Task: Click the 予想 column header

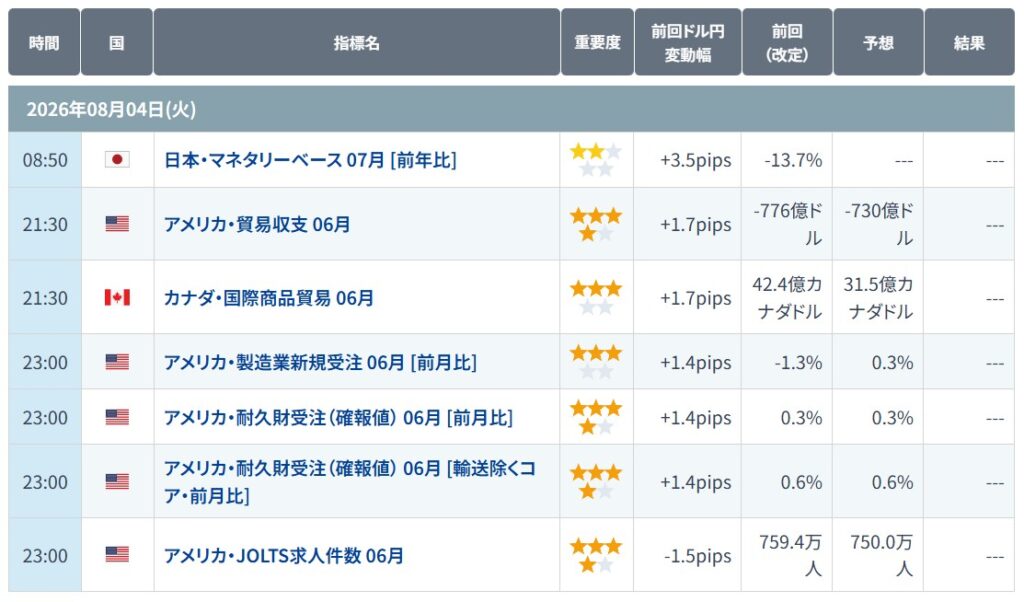Action: pyautogui.click(x=878, y=42)
